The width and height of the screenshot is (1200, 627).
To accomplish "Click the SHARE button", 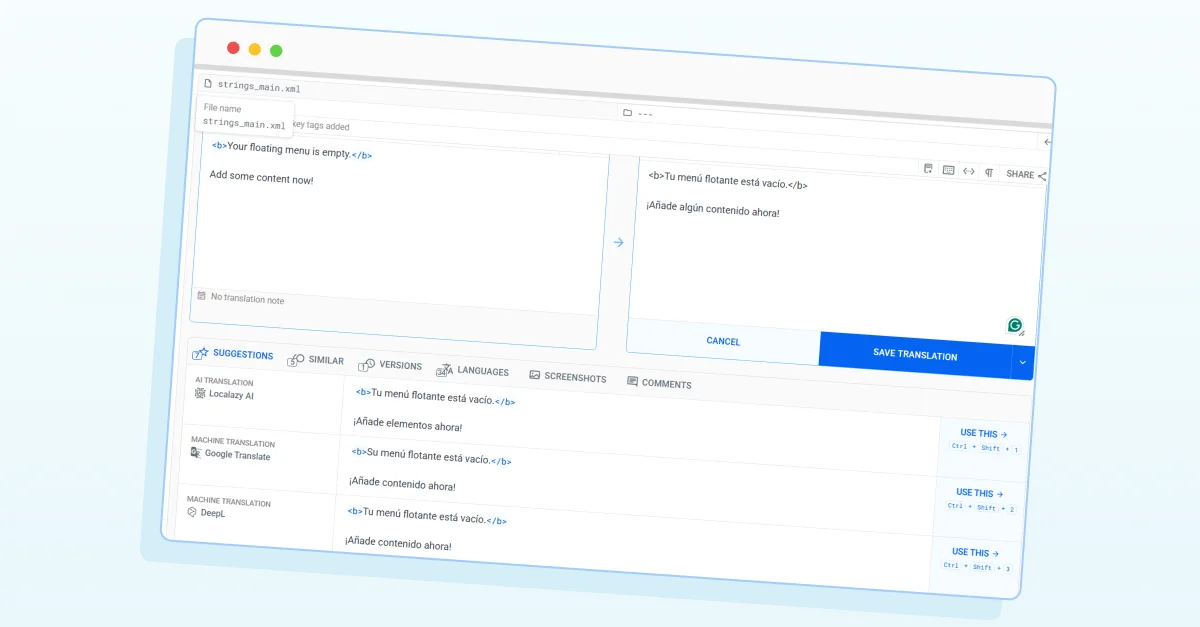I will (1027, 174).
